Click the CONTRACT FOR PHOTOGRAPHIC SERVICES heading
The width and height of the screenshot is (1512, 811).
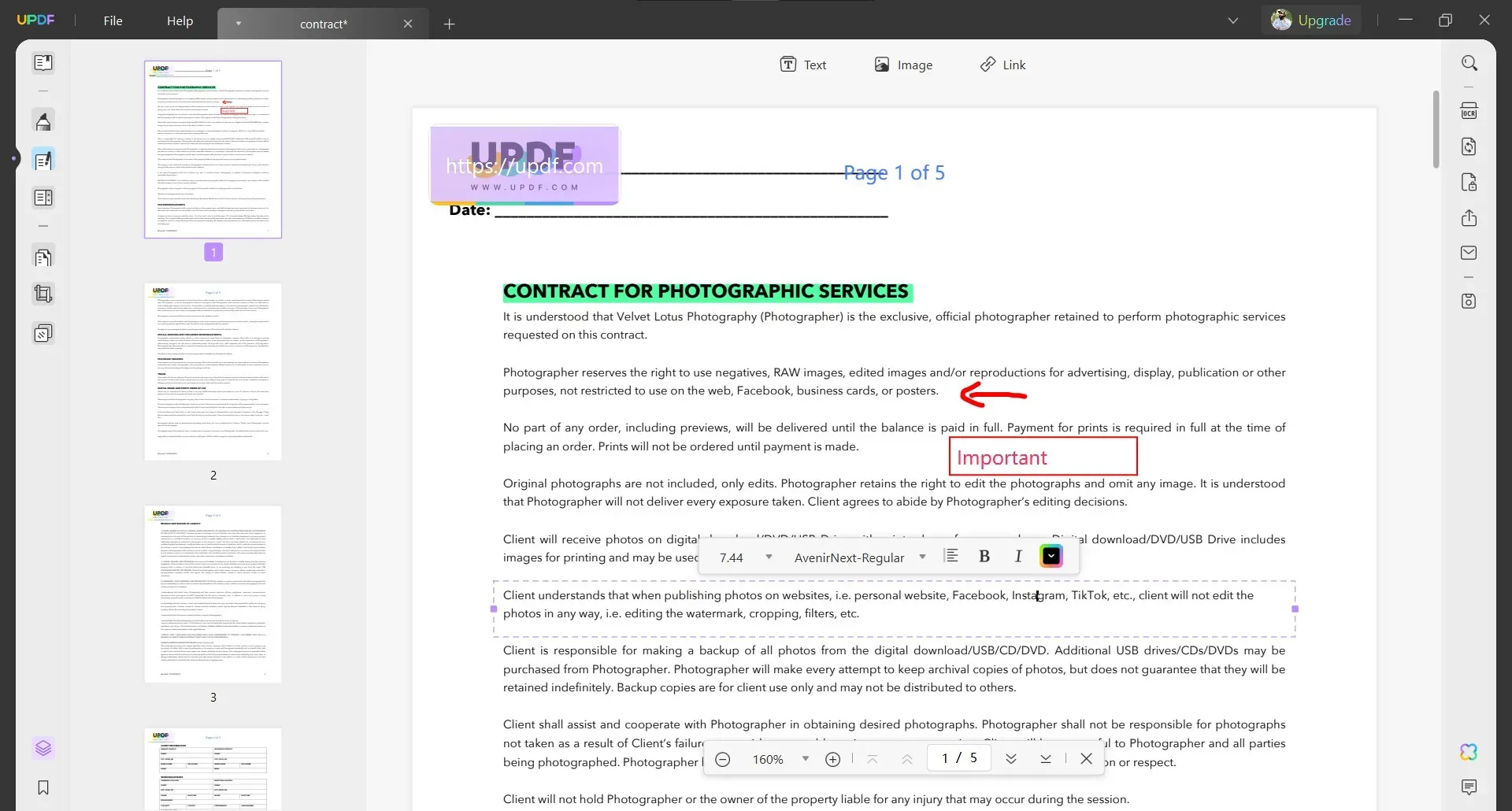pyautogui.click(x=706, y=291)
